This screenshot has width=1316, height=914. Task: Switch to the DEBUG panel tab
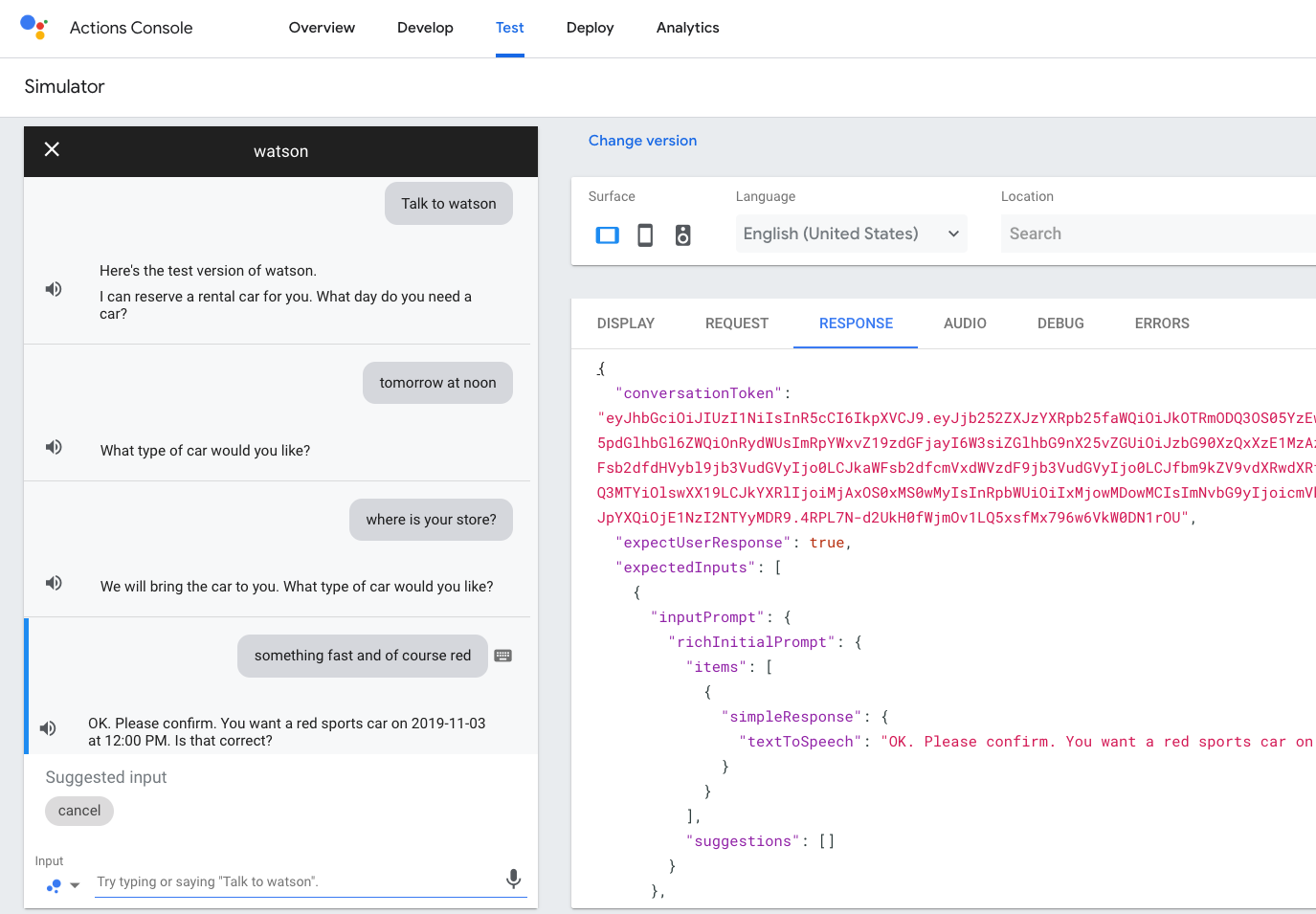coord(1060,323)
